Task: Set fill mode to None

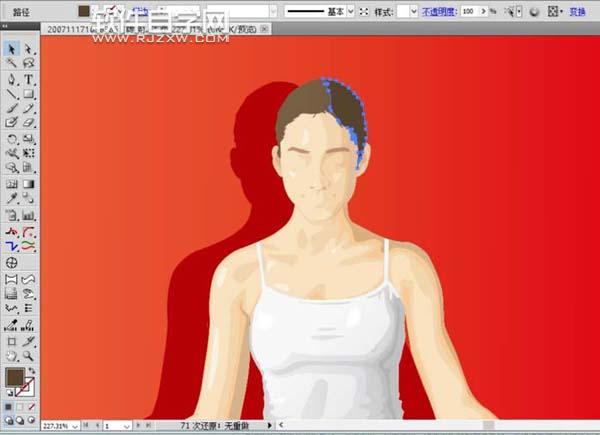Action: tap(30, 407)
